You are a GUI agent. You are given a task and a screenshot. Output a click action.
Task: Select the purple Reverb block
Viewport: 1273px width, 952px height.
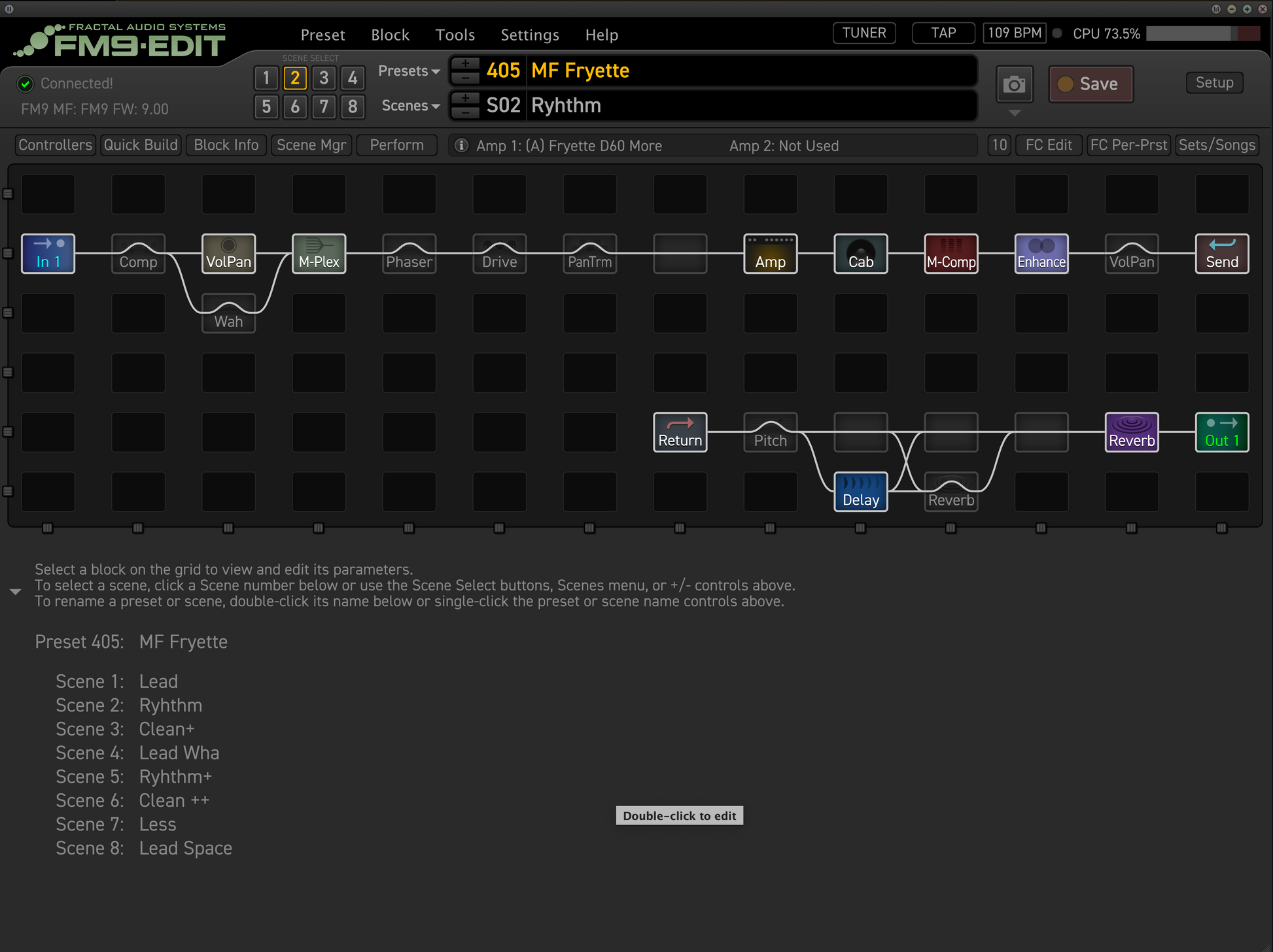click(x=1131, y=432)
